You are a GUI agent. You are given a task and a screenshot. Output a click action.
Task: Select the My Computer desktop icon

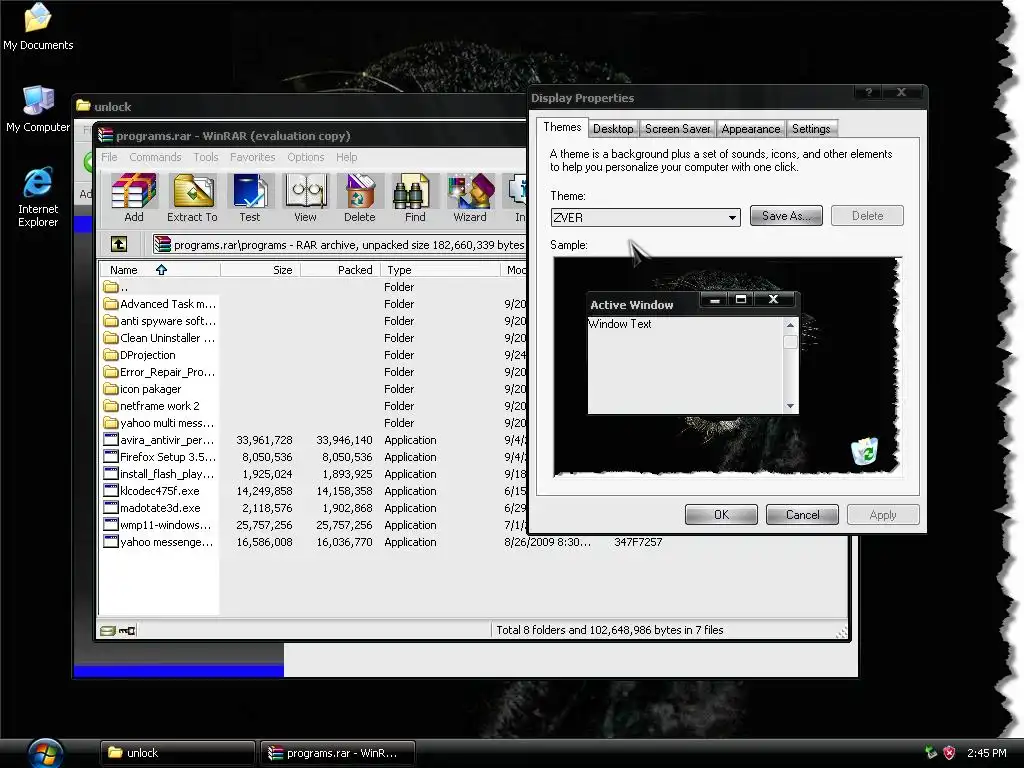tap(38, 109)
